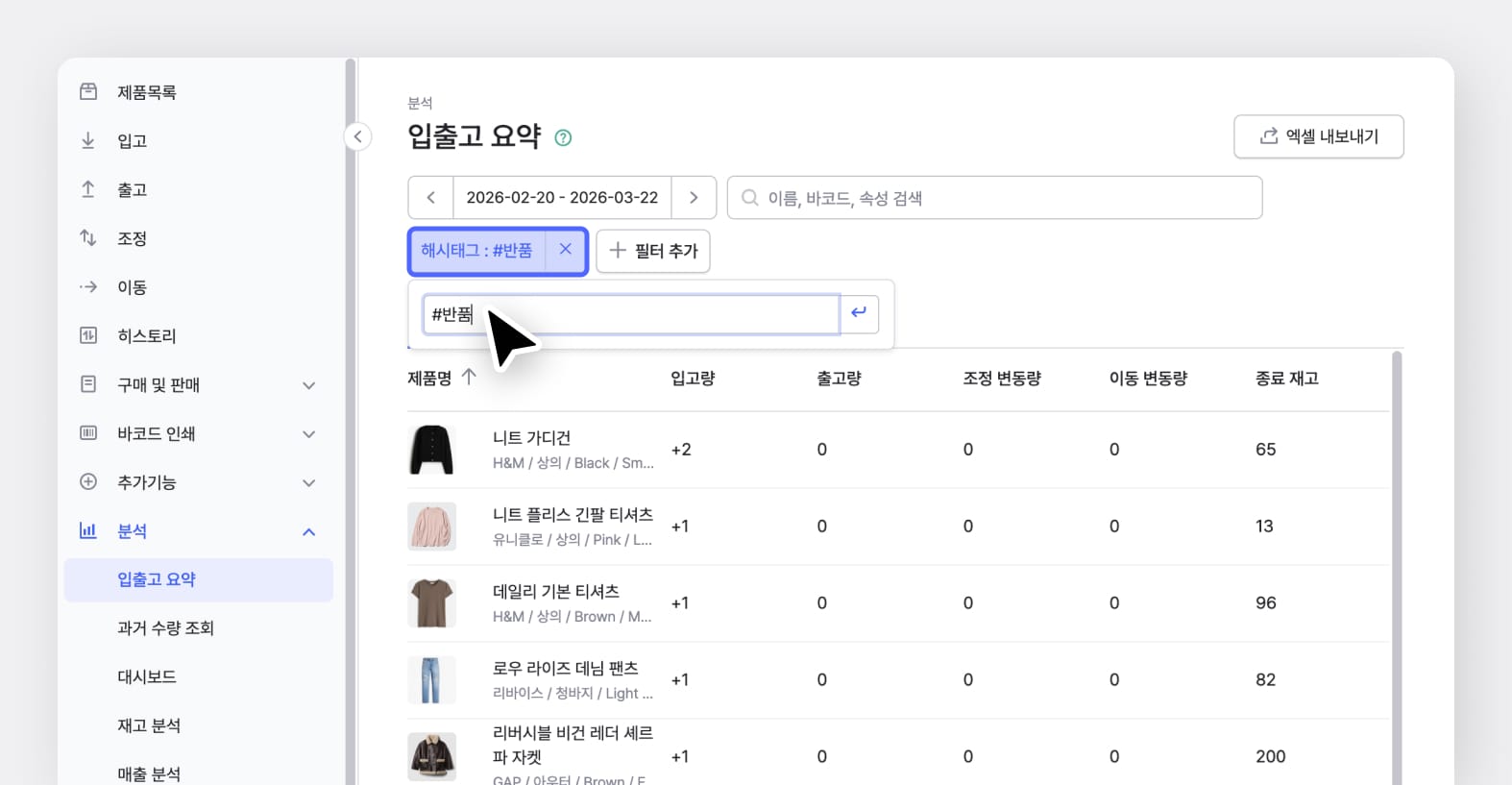
Task: Collapse the sidebar with the round chevron
Action: 357,136
